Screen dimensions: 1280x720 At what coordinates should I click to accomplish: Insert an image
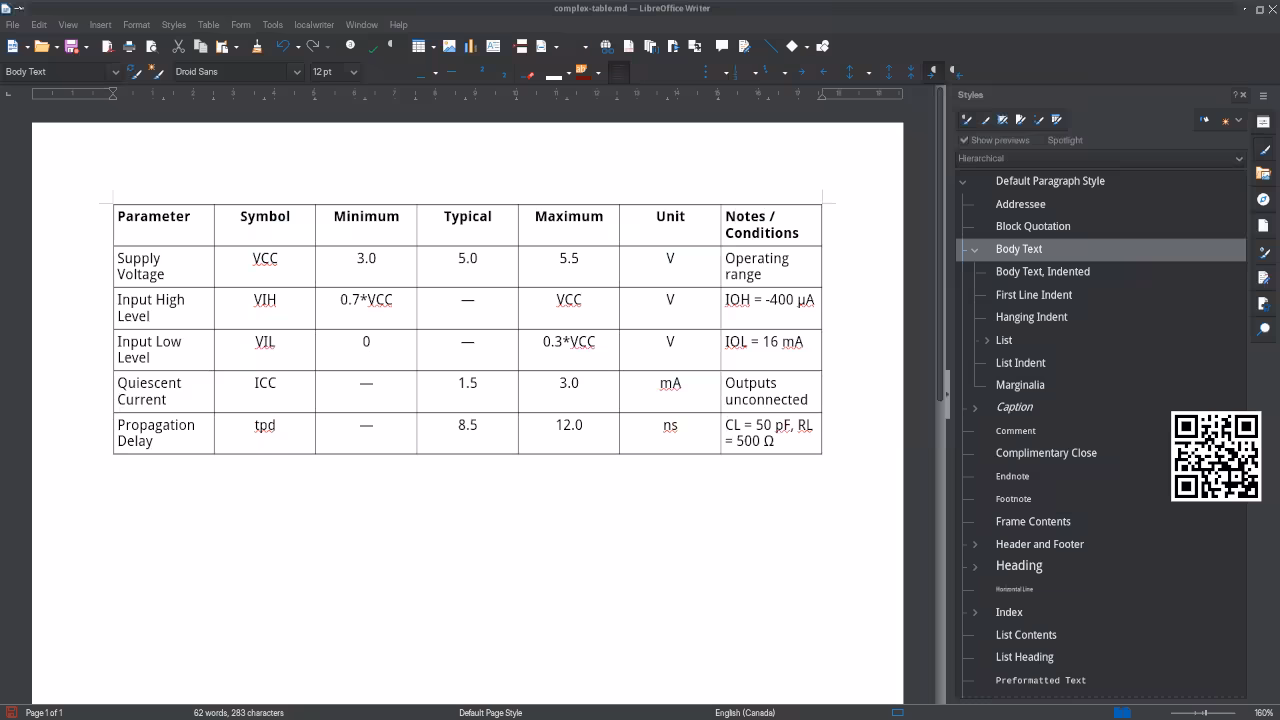[x=449, y=46]
